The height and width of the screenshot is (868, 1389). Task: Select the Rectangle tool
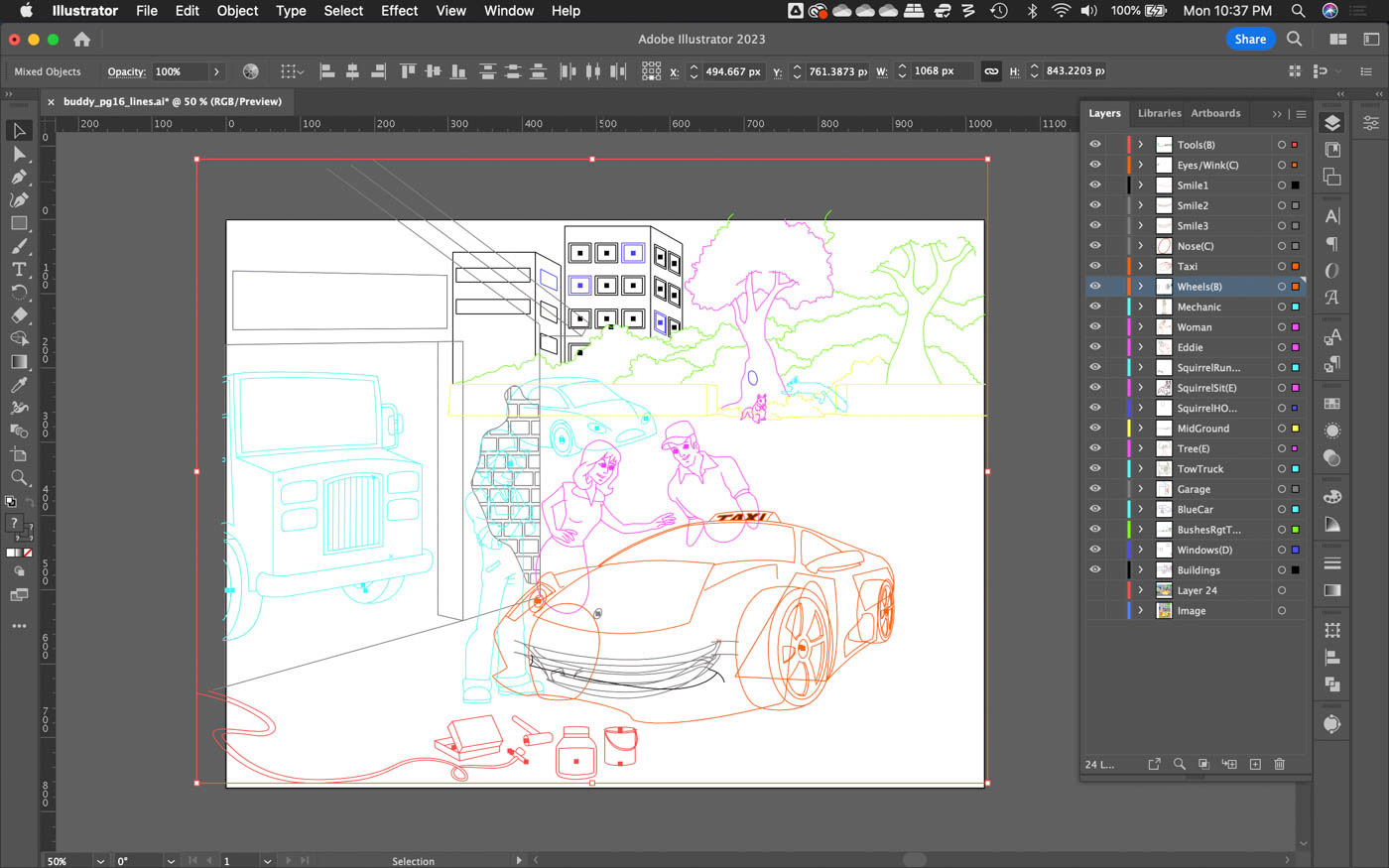[19, 223]
